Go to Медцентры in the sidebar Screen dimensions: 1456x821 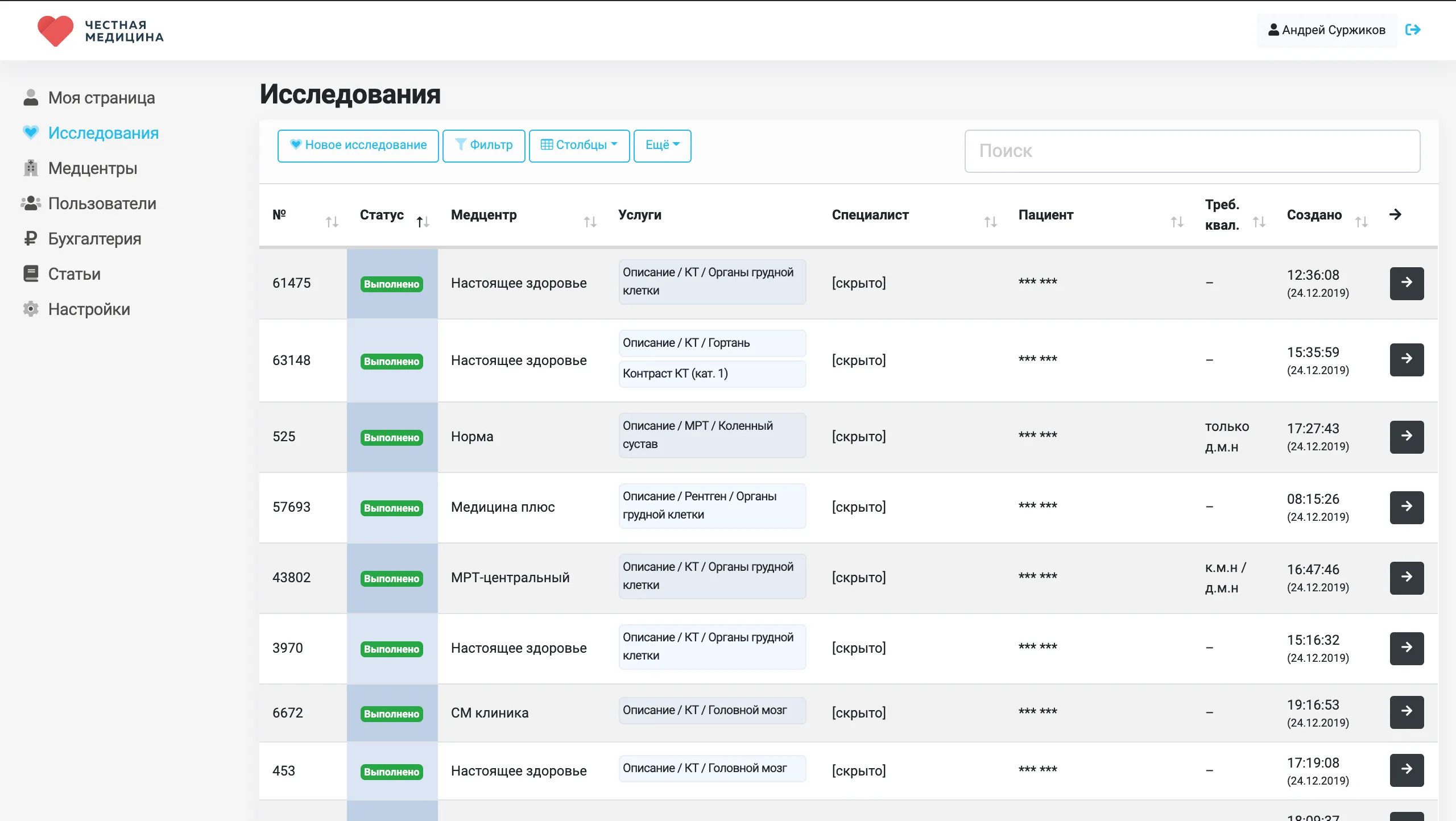[x=93, y=168]
